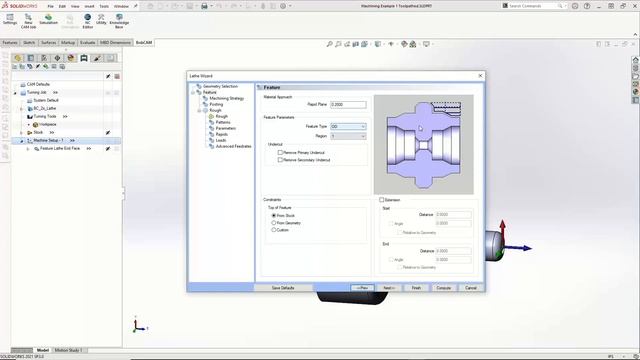This screenshot has height=360, width=640.
Task: Select Turning Tools in CAM tree
Action: coord(45,117)
